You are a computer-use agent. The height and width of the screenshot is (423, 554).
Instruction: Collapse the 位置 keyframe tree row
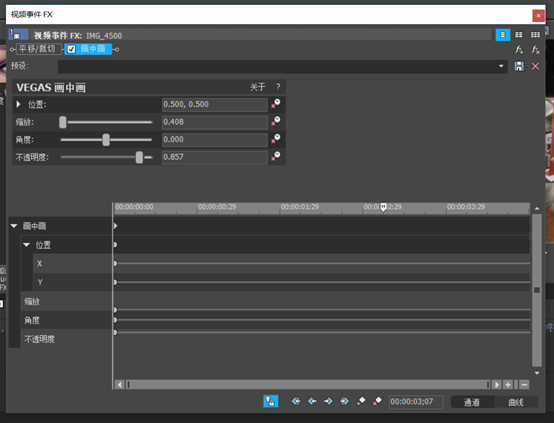(x=26, y=245)
